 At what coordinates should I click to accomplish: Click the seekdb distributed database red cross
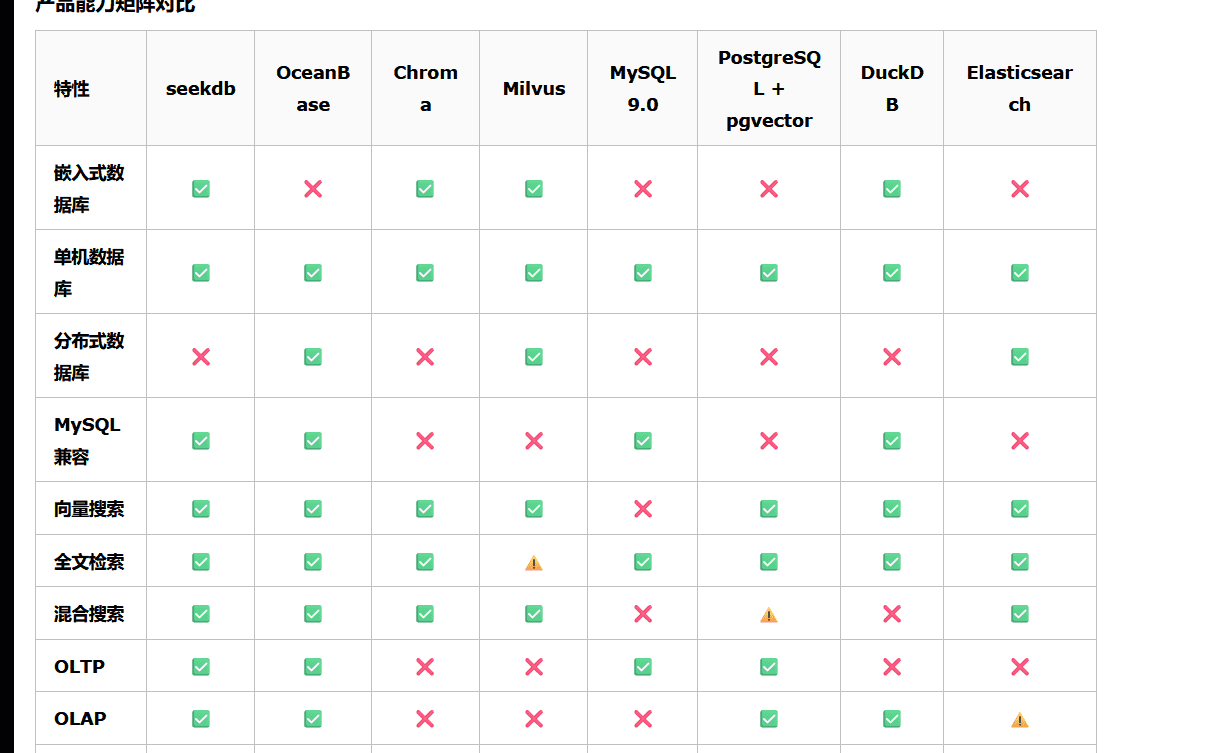201,357
